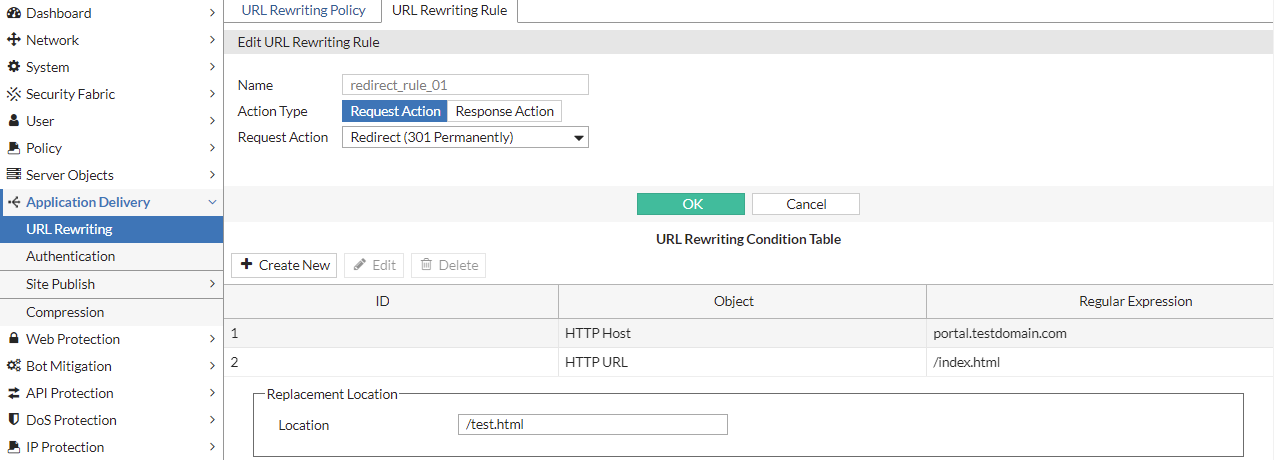Open the Request Action redirect dropdown
Image resolution: width=1274 pixels, height=460 pixels.
click(465, 137)
